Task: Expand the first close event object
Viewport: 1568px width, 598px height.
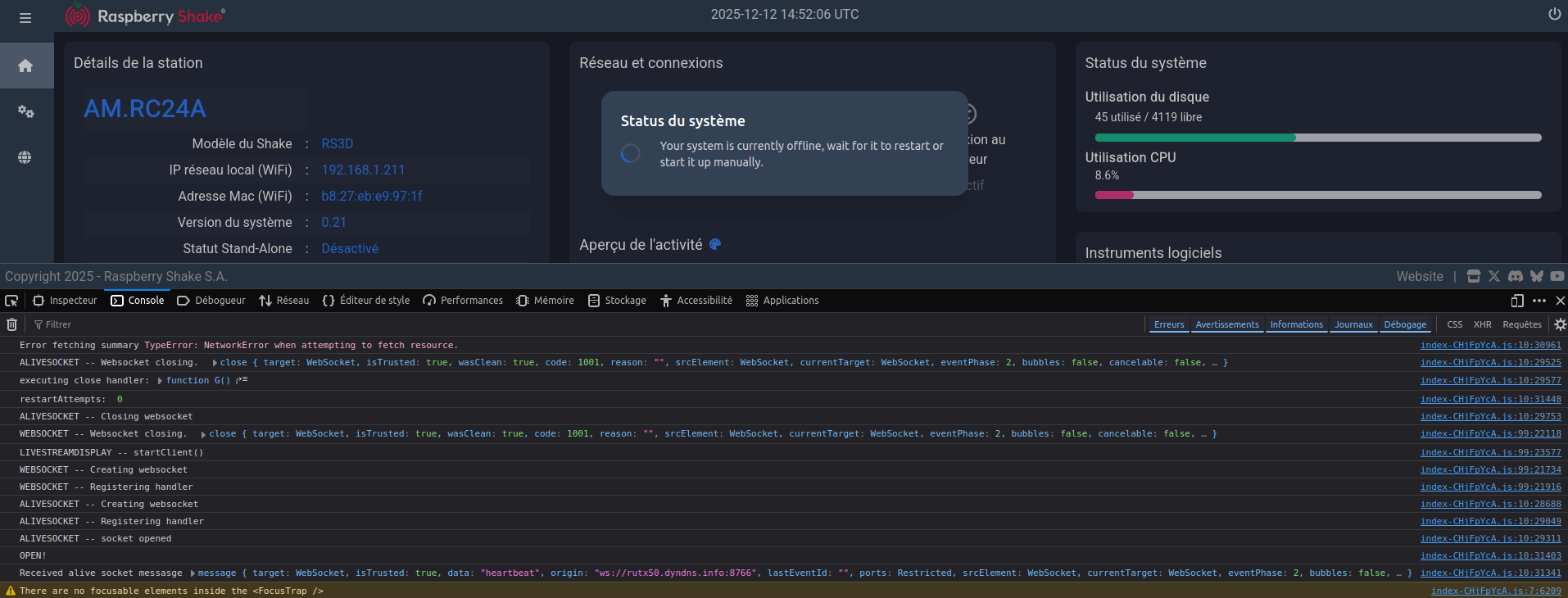Action: [x=215, y=363]
